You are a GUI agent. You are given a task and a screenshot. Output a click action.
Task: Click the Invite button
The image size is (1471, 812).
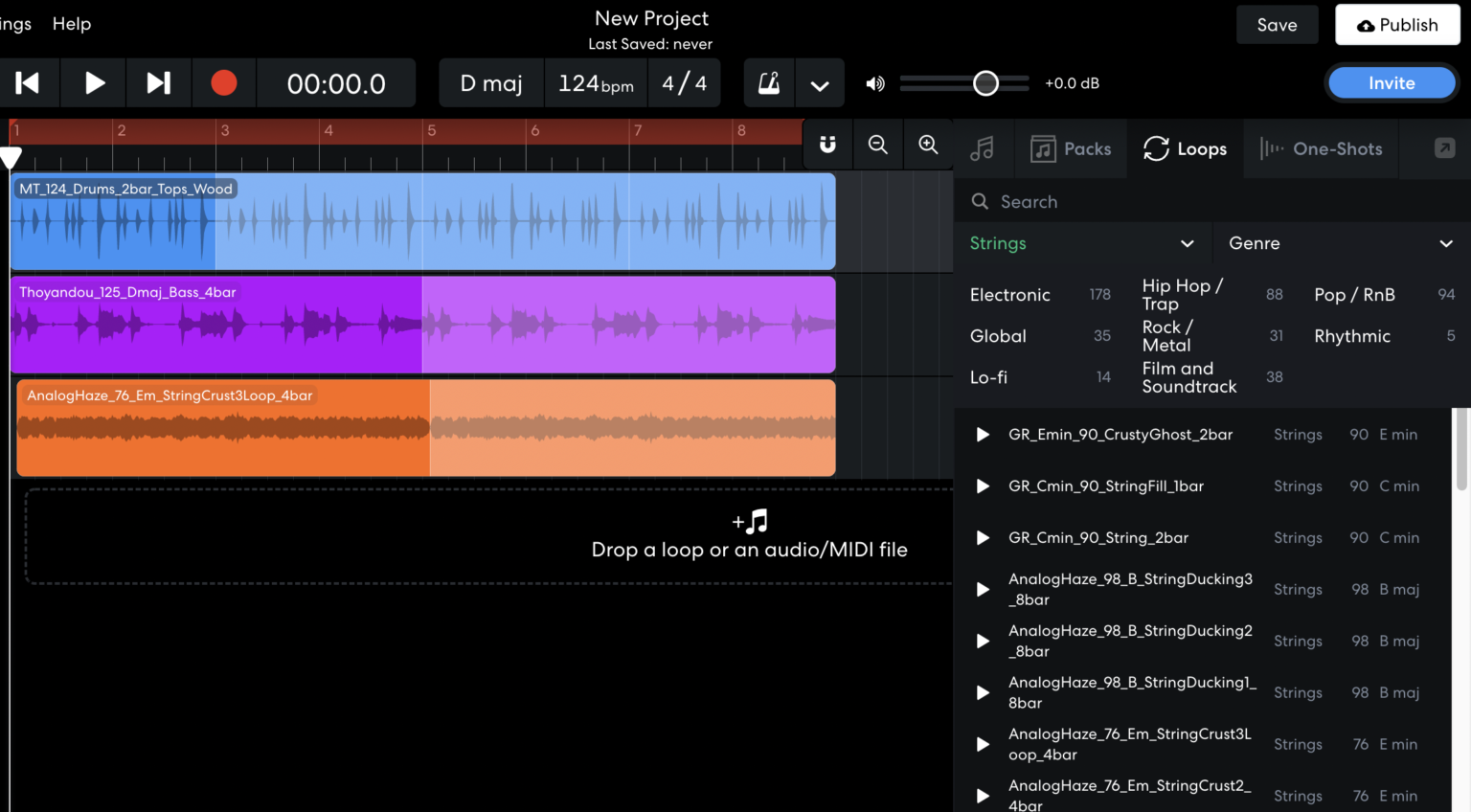1391,82
